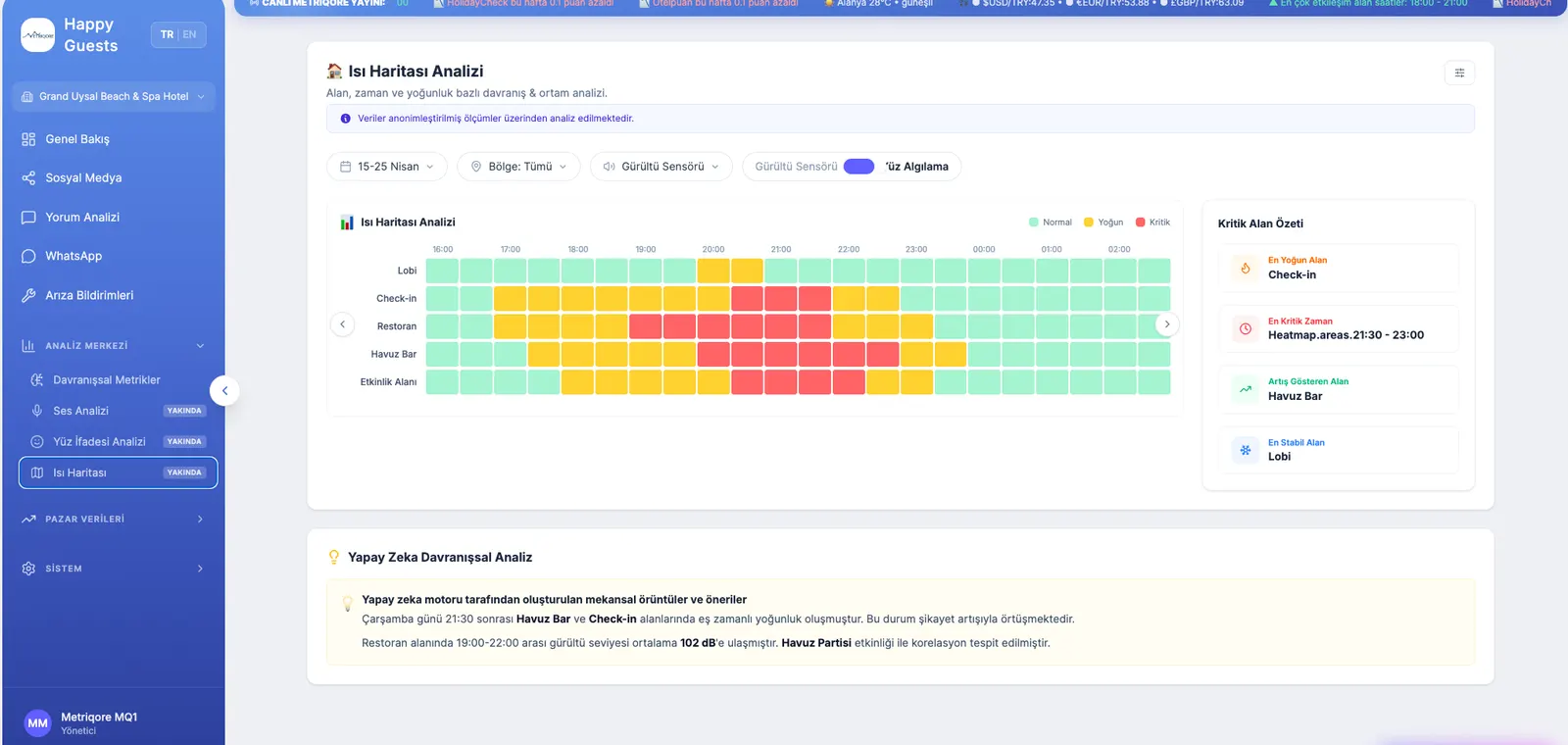The width and height of the screenshot is (1568, 745).
Task: Click the Yoğun yellow legend swatch
Action: (1089, 223)
